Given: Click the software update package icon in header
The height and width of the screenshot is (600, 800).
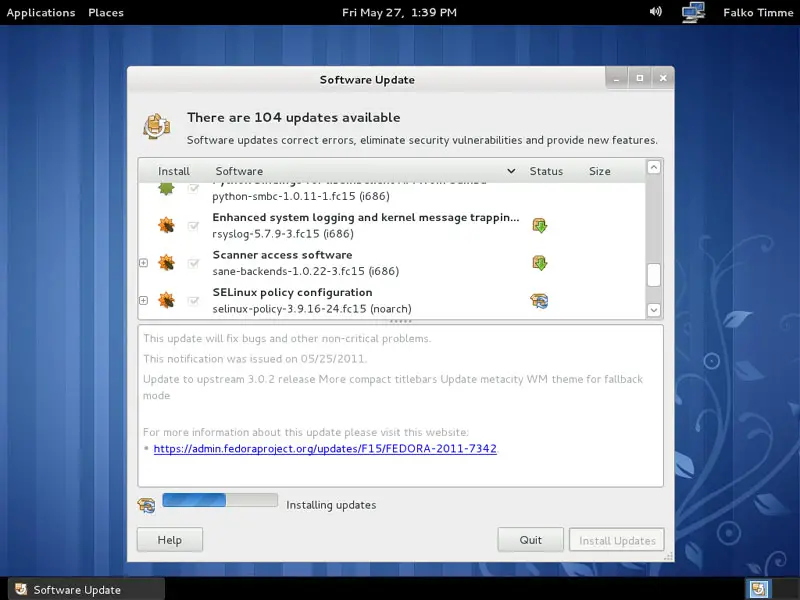Looking at the screenshot, I should point(157,126).
